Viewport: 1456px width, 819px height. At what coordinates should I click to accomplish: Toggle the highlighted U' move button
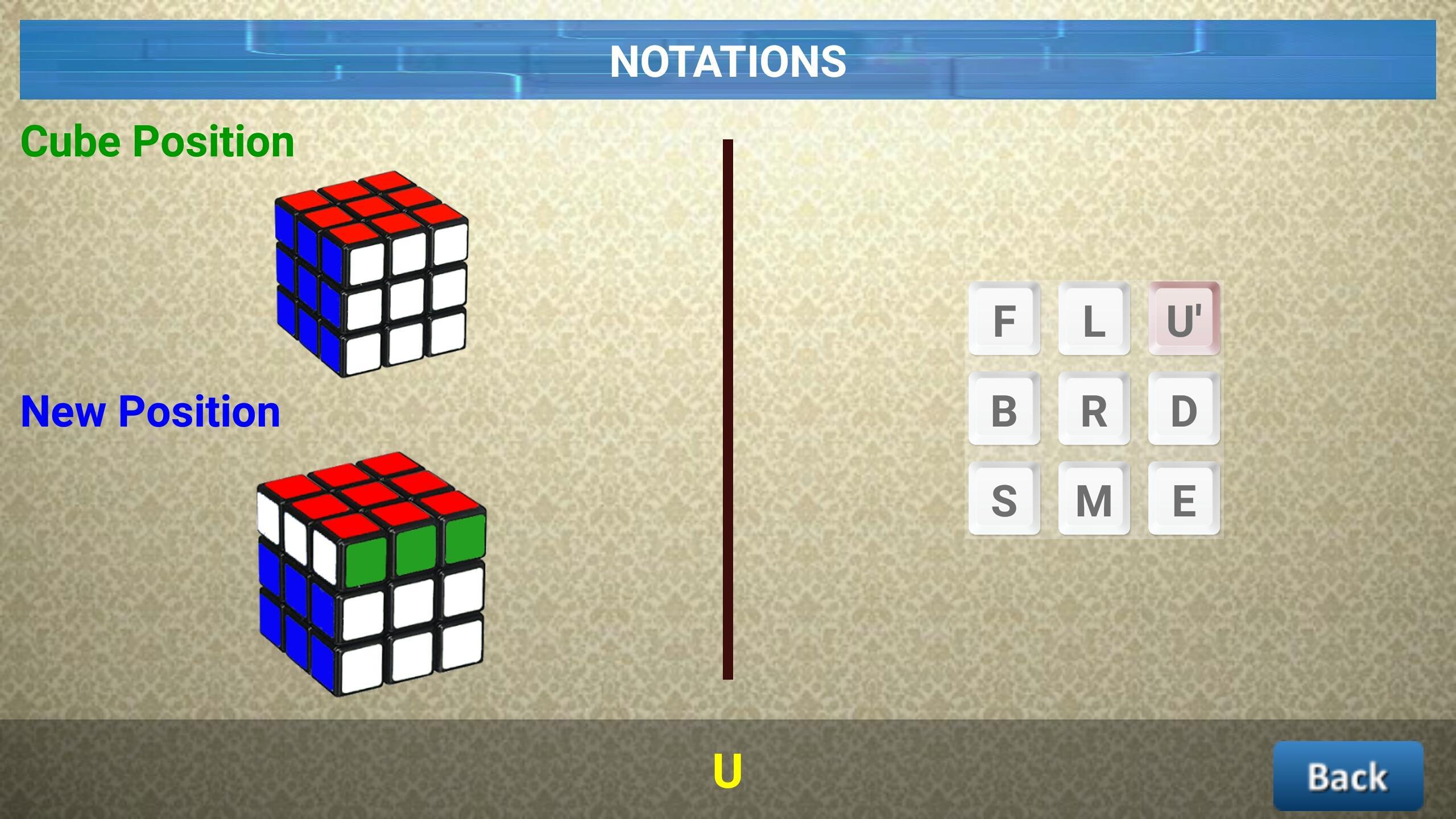coord(1185,318)
